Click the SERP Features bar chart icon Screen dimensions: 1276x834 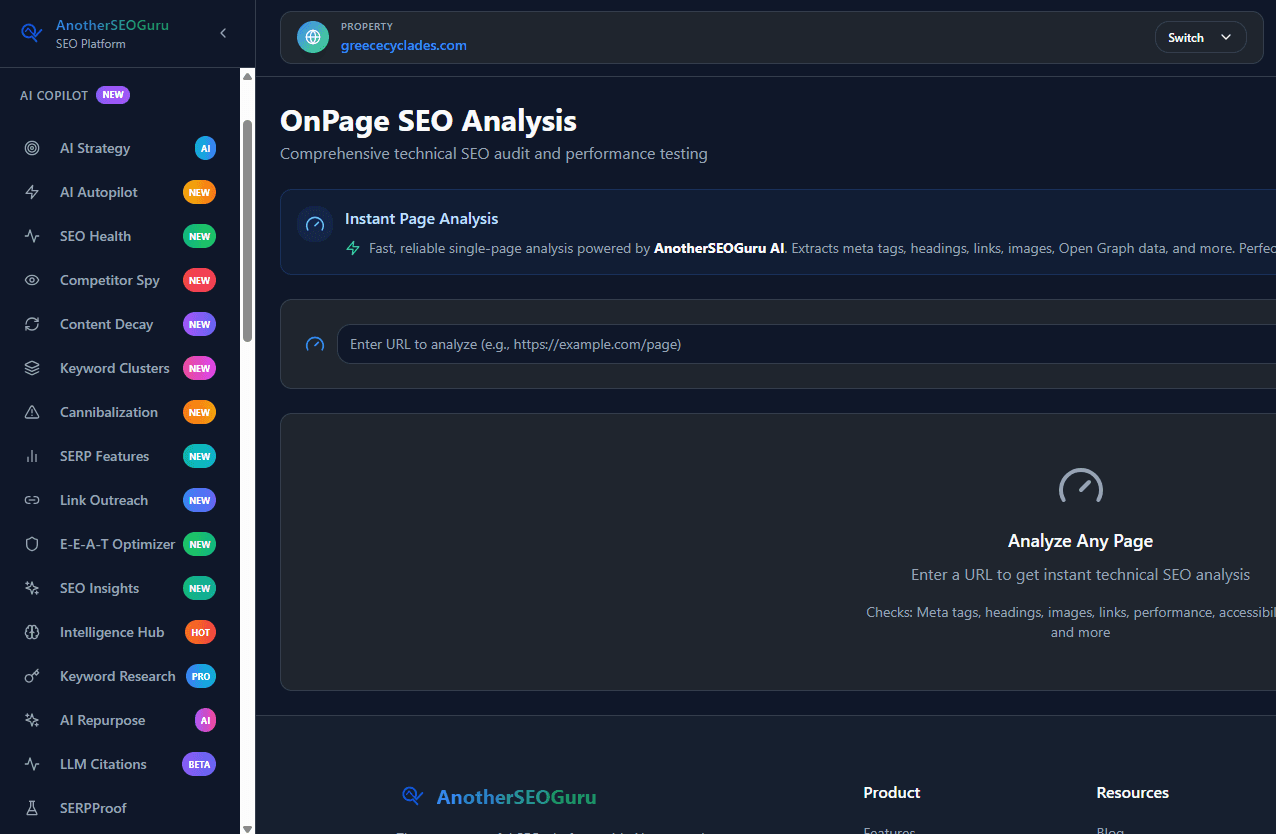(32, 456)
